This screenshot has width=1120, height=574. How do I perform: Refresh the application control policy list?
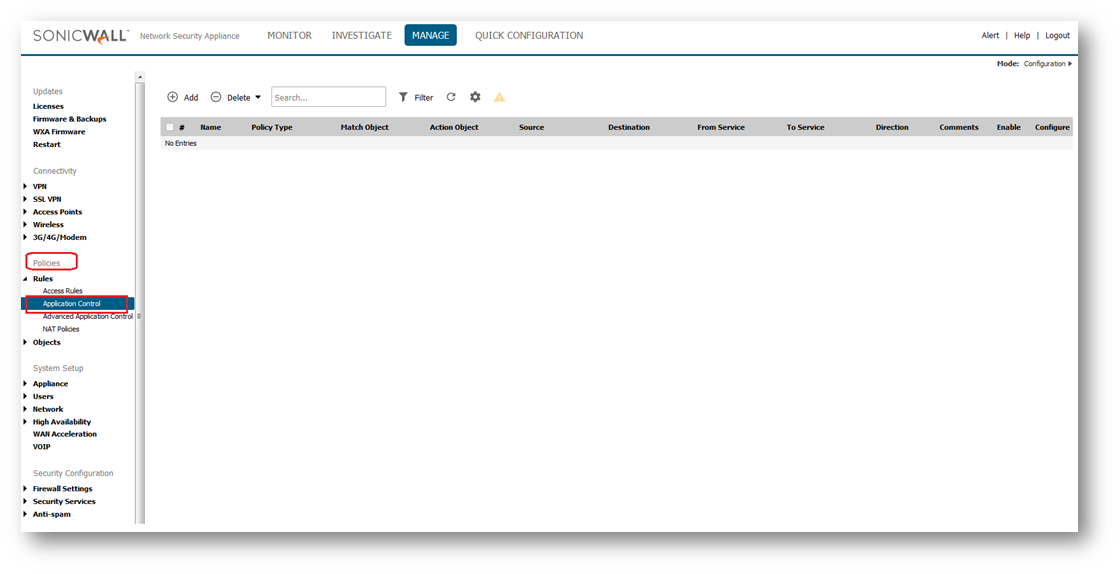pyautogui.click(x=451, y=97)
